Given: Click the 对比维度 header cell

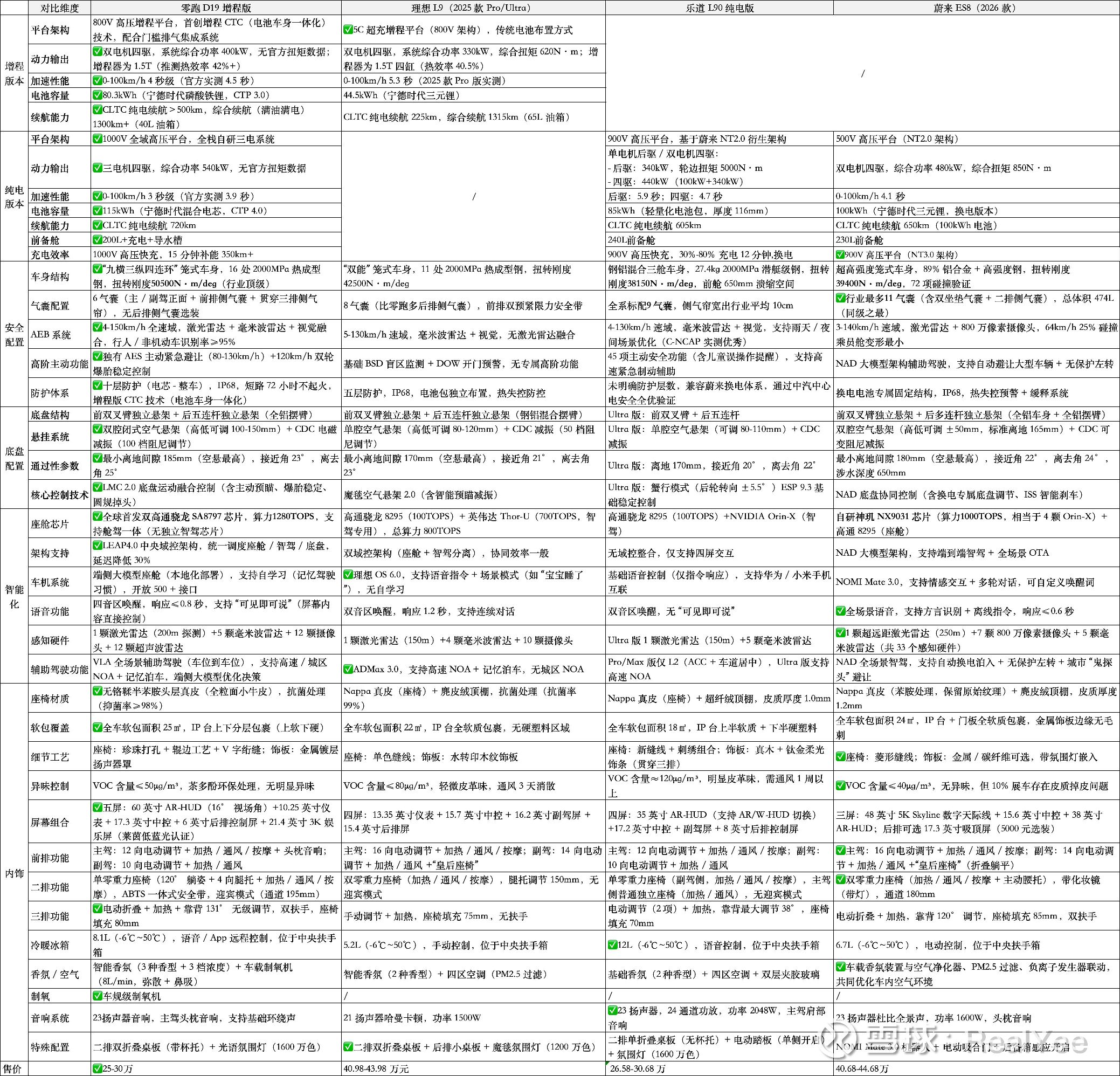Looking at the screenshot, I should pyautogui.click(x=59, y=8).
